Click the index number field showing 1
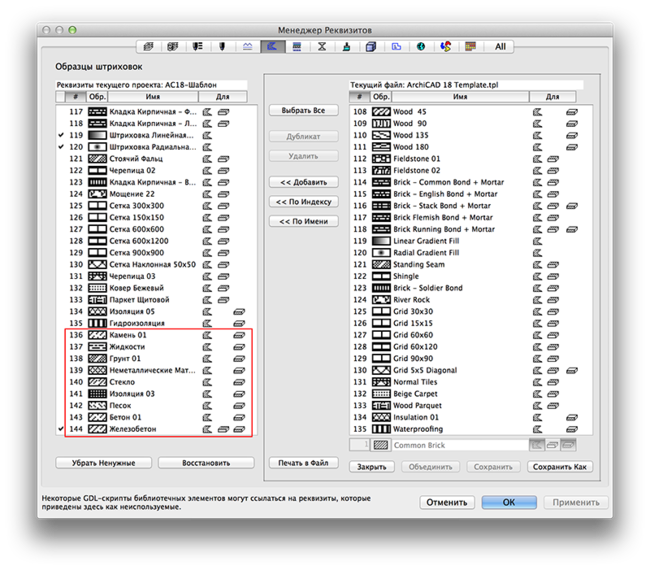The image size is (650, 570). click(x=360, y=445)
